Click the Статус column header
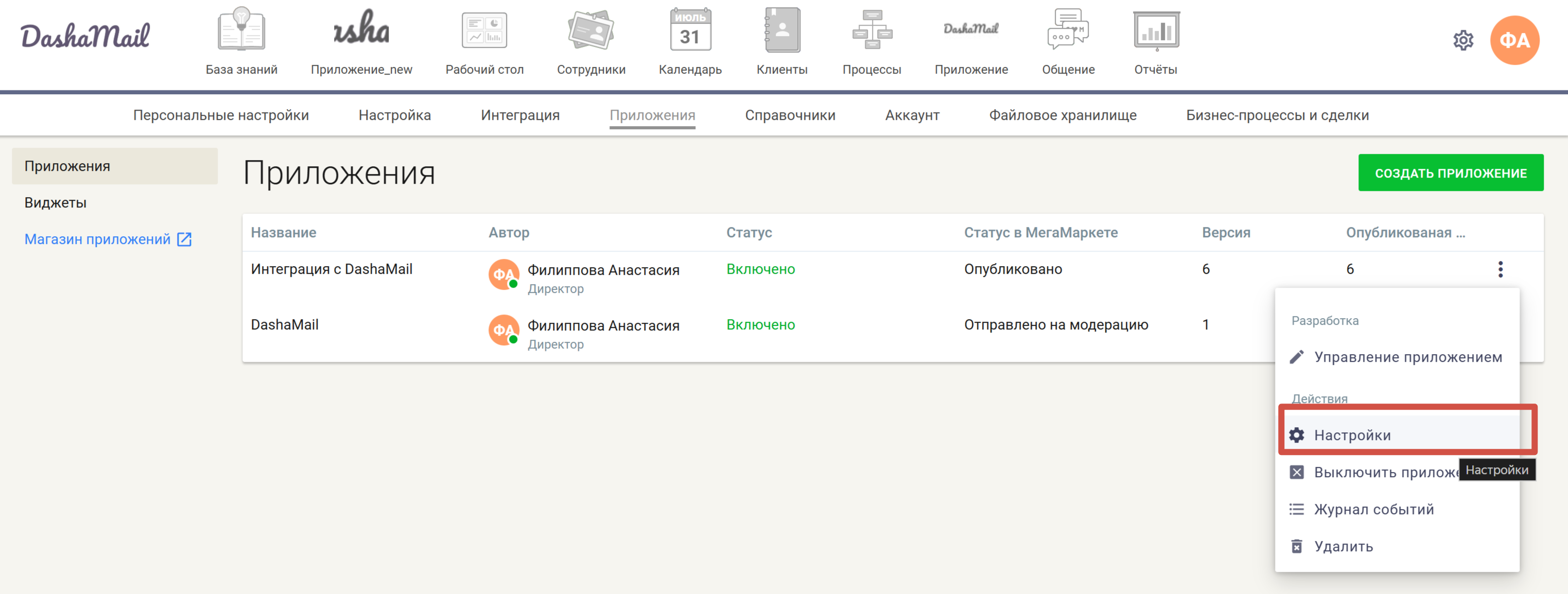 (x=748, y=233)
